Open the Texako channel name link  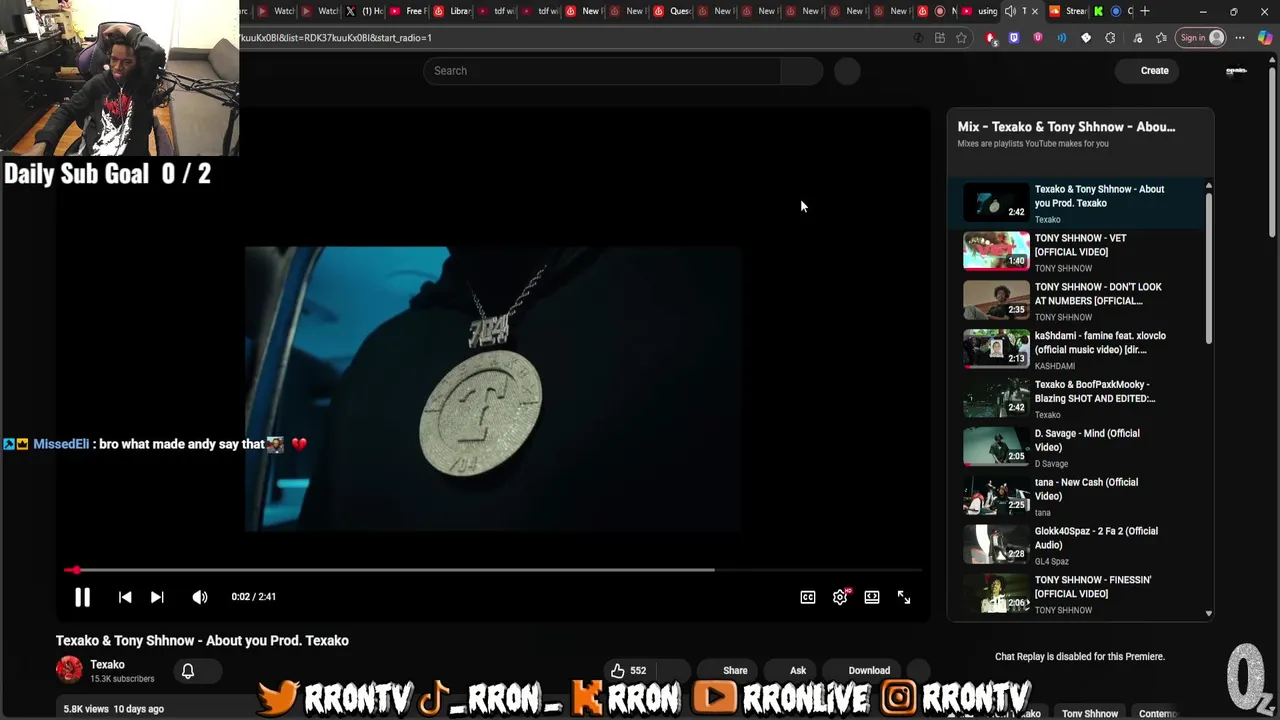pos(107,665)
